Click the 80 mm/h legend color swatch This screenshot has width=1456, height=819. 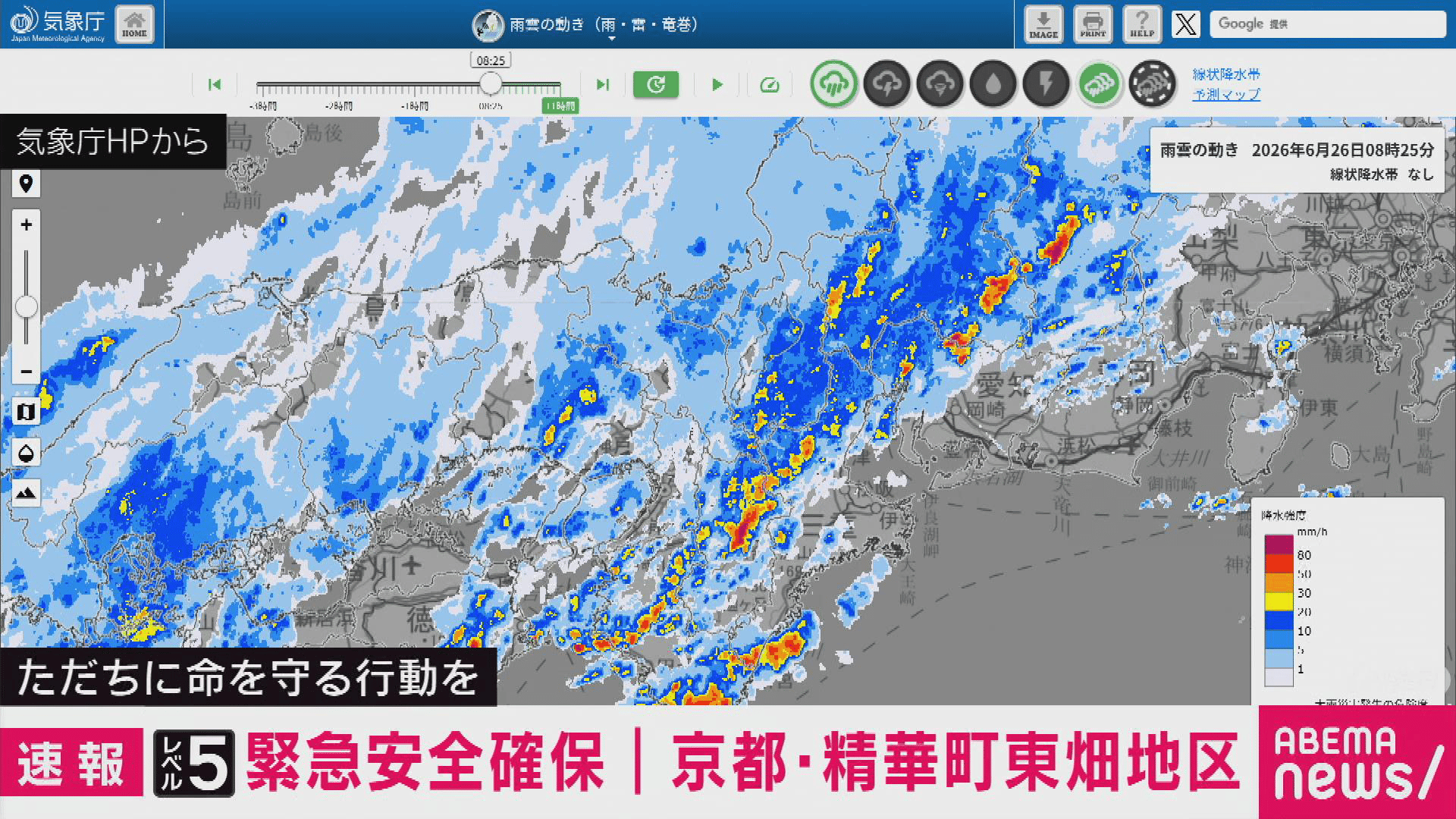point(1279,544)
